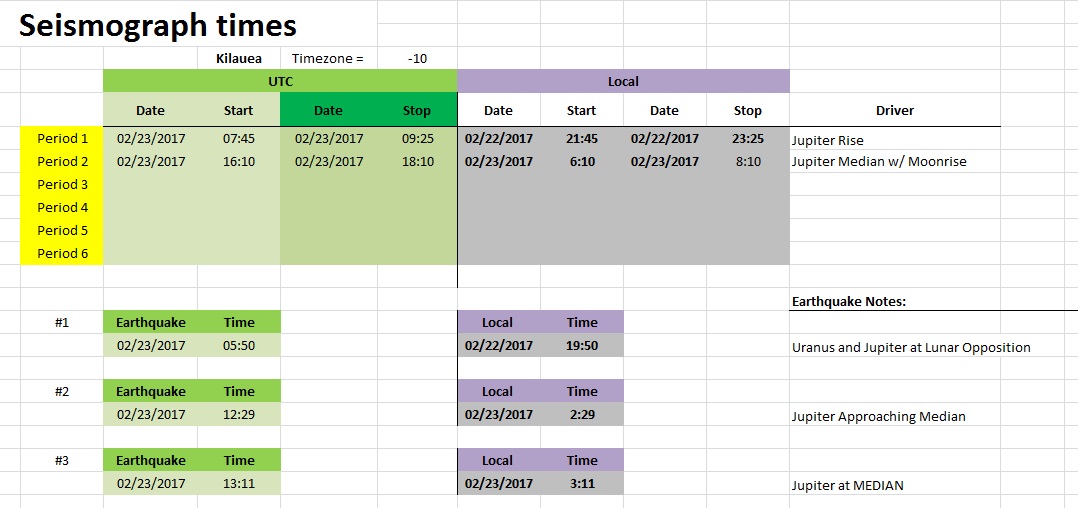Select the 23:25 local stop time
This screenshot has width=1078, height=508.
point(747,138)
